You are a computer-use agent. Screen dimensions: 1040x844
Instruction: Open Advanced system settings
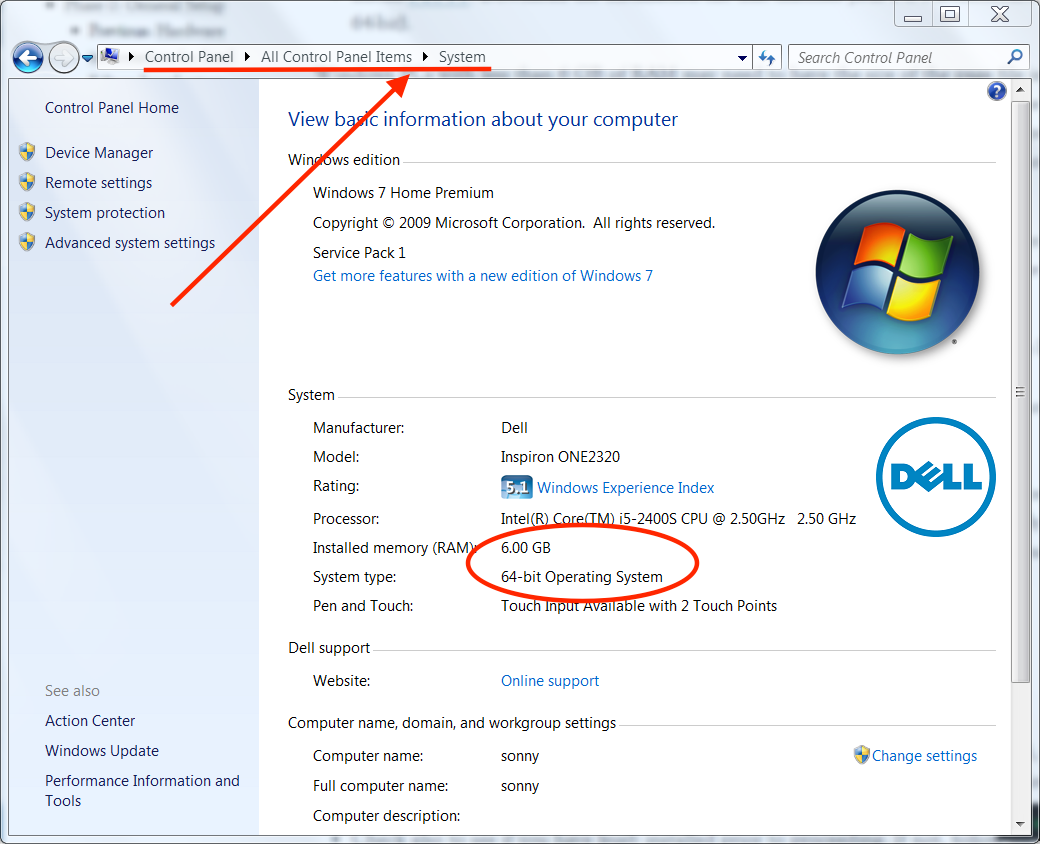click(130, 243)
